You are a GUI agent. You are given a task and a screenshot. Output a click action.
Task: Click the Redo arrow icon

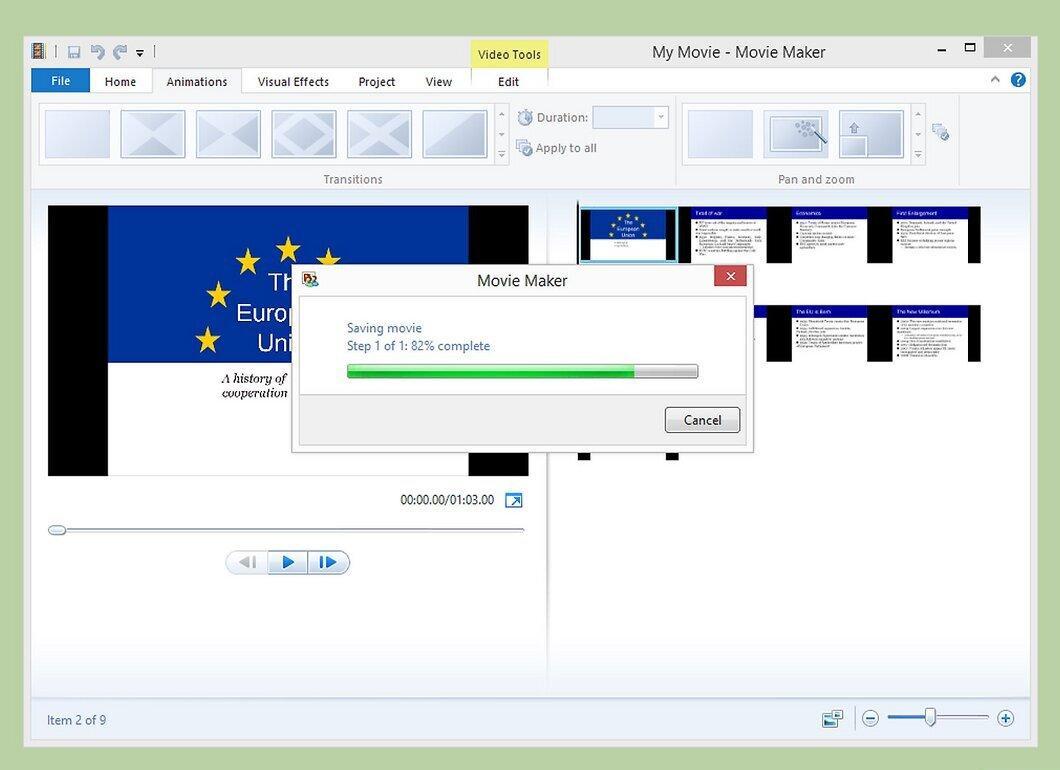120,52
